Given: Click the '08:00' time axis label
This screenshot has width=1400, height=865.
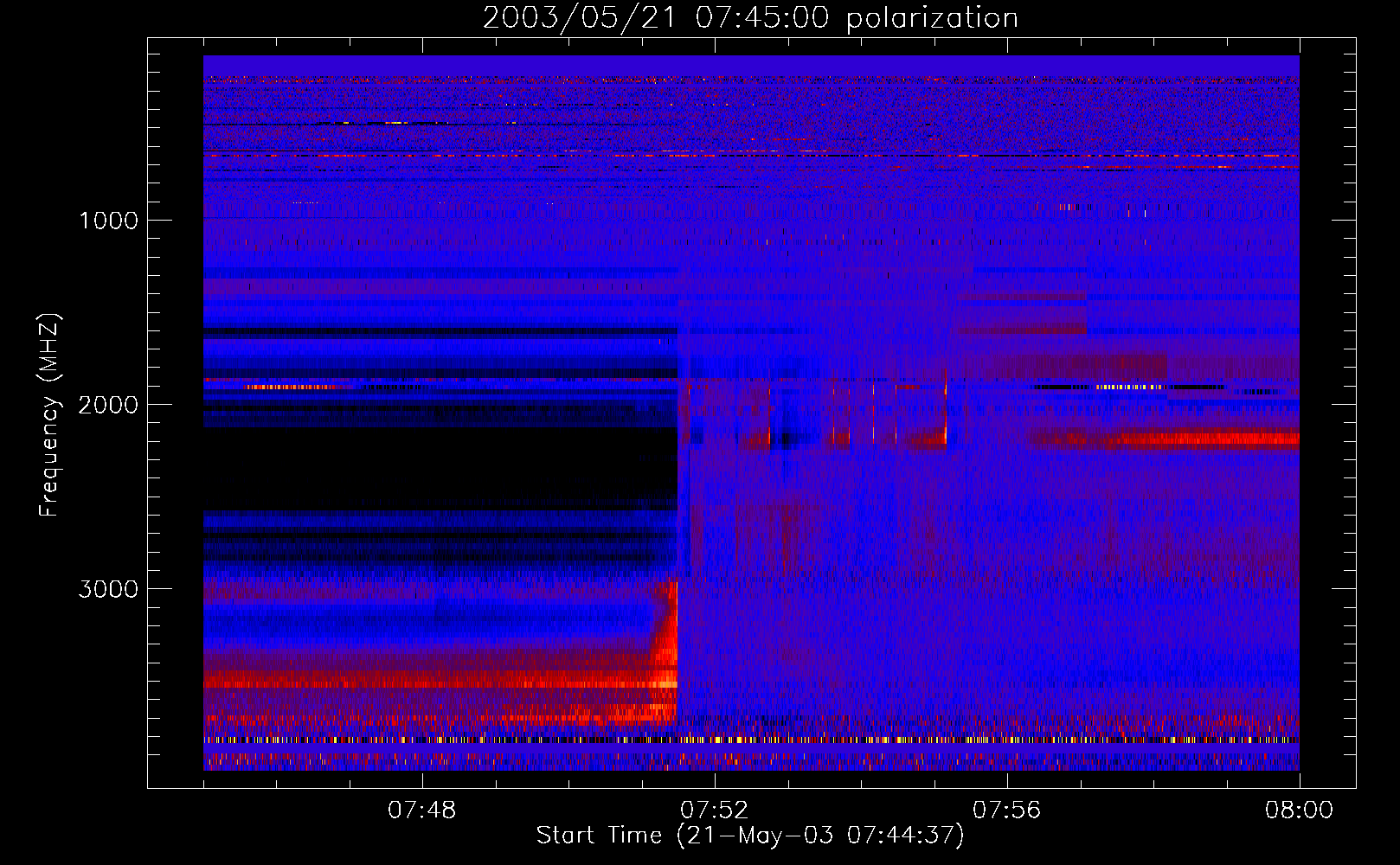Looking at the screenshot, I should click(x=1300, y=811).
